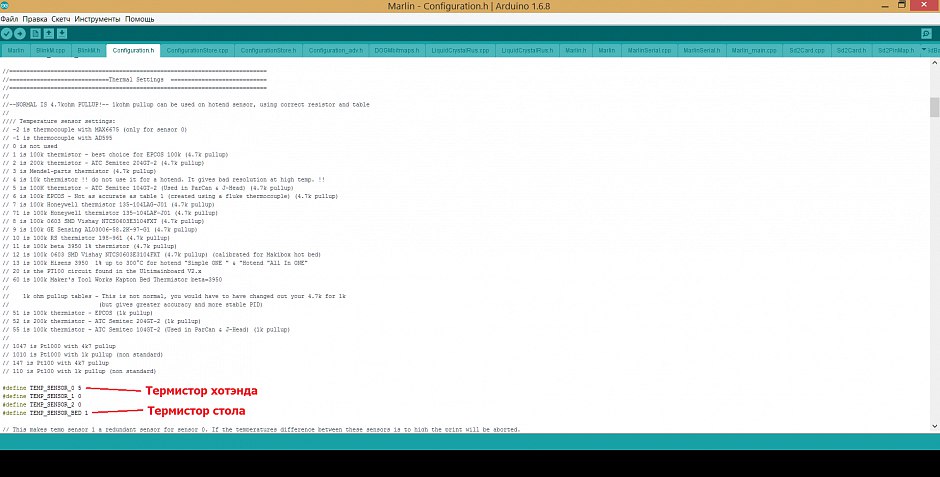Switch to the ConfigurationStore.h tab
940x477 pixels.
pos(268,50)
